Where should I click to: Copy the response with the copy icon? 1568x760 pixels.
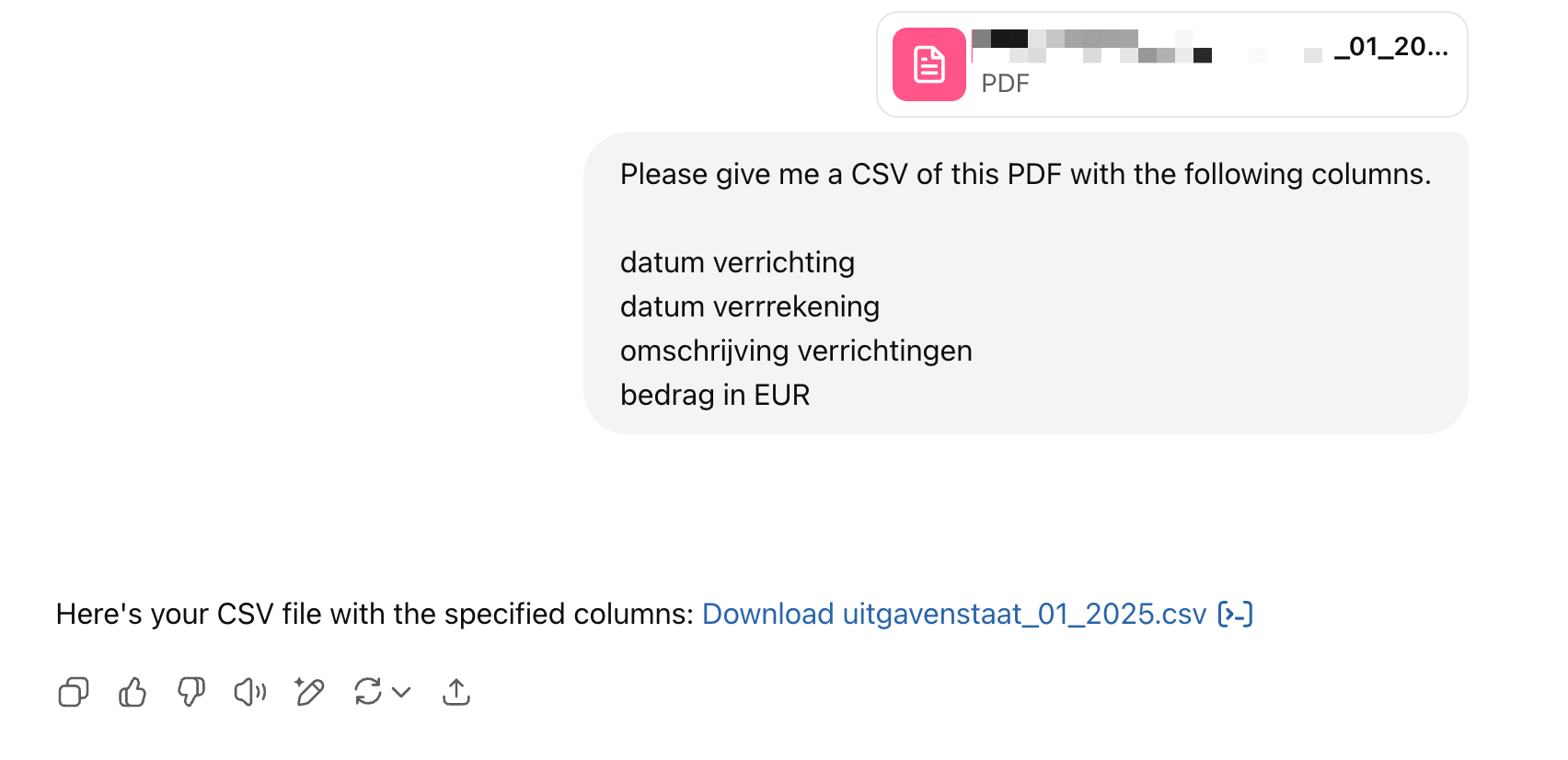click(x=74, y=692)
